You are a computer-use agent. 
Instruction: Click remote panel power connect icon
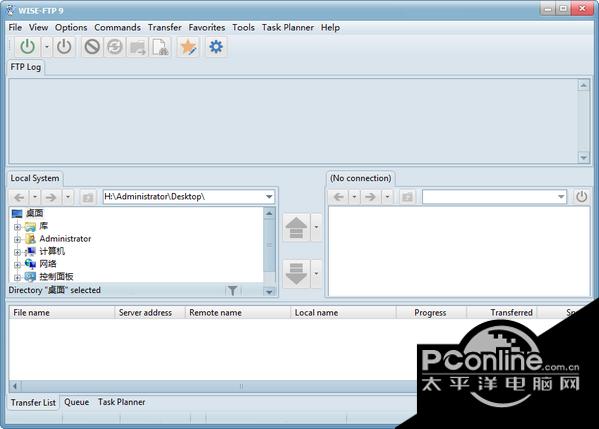[581, 197]
